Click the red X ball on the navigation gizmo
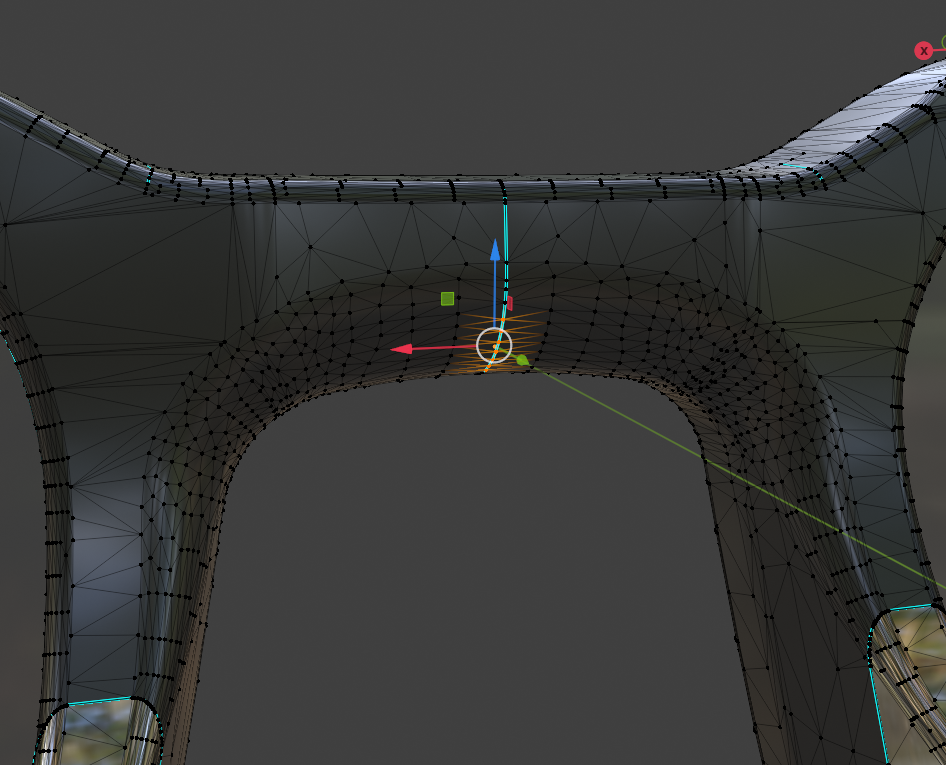946x765 pixels. pos(923,50)
